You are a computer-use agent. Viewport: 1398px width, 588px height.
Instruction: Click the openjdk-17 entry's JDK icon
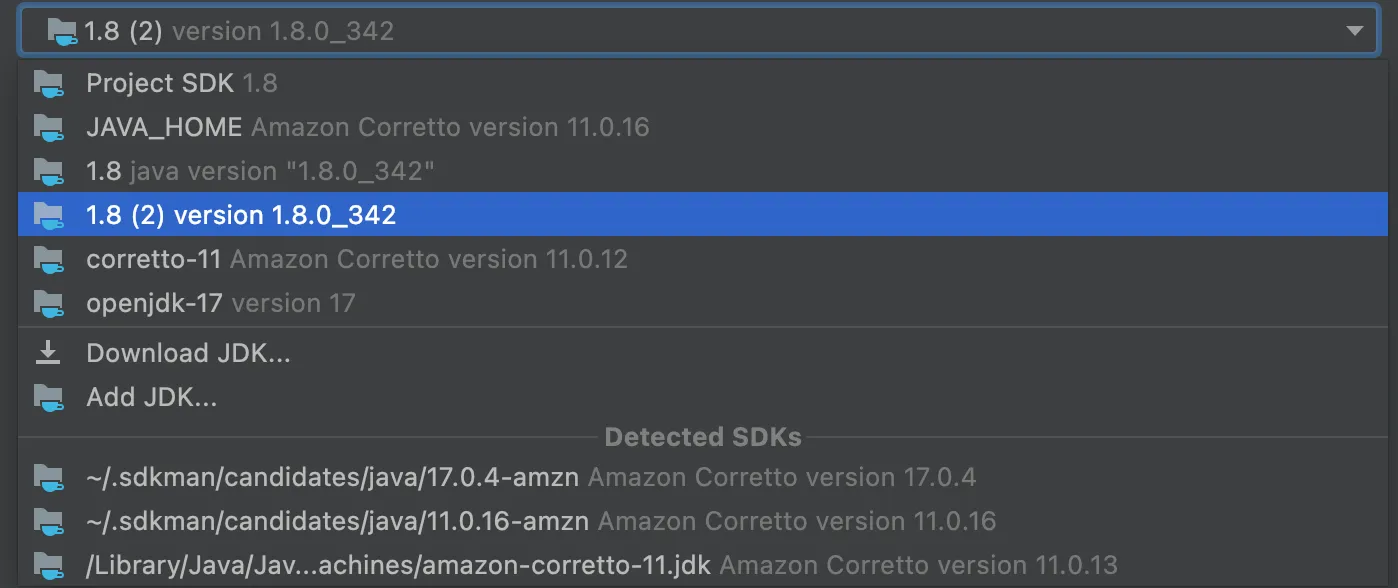(48, 303)
